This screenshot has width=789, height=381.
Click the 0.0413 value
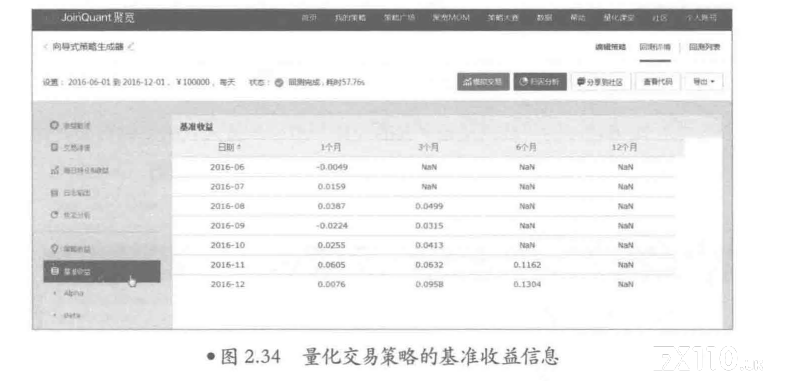[x=429, y=246]
